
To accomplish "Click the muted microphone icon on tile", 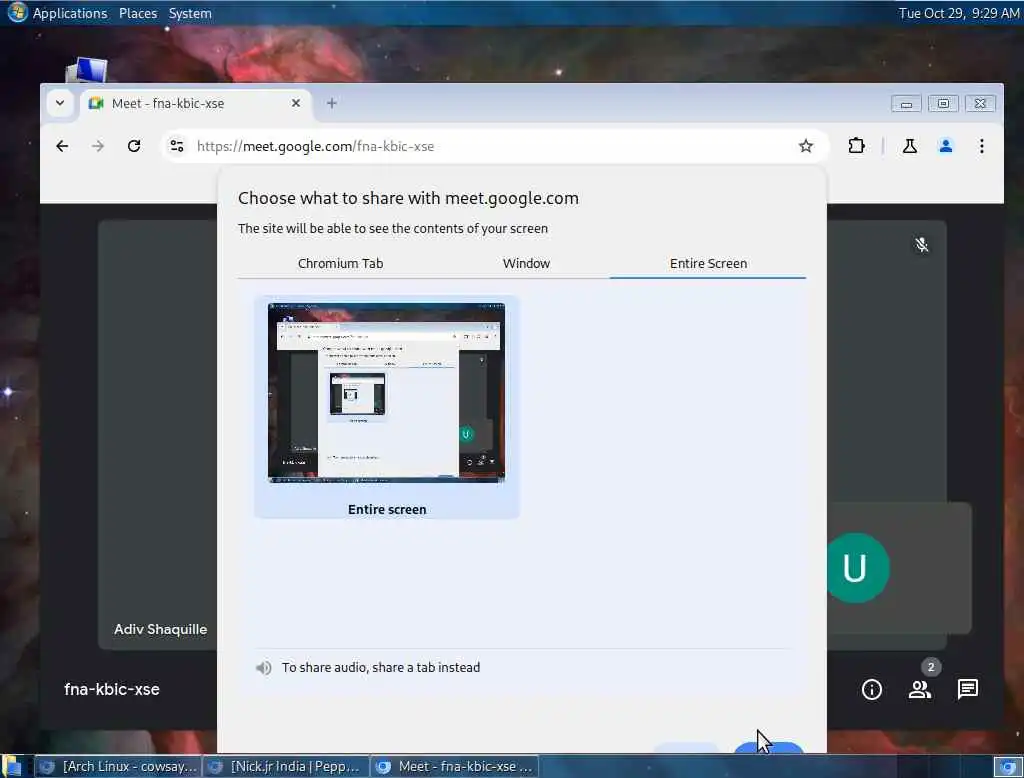I will [921, 245].
